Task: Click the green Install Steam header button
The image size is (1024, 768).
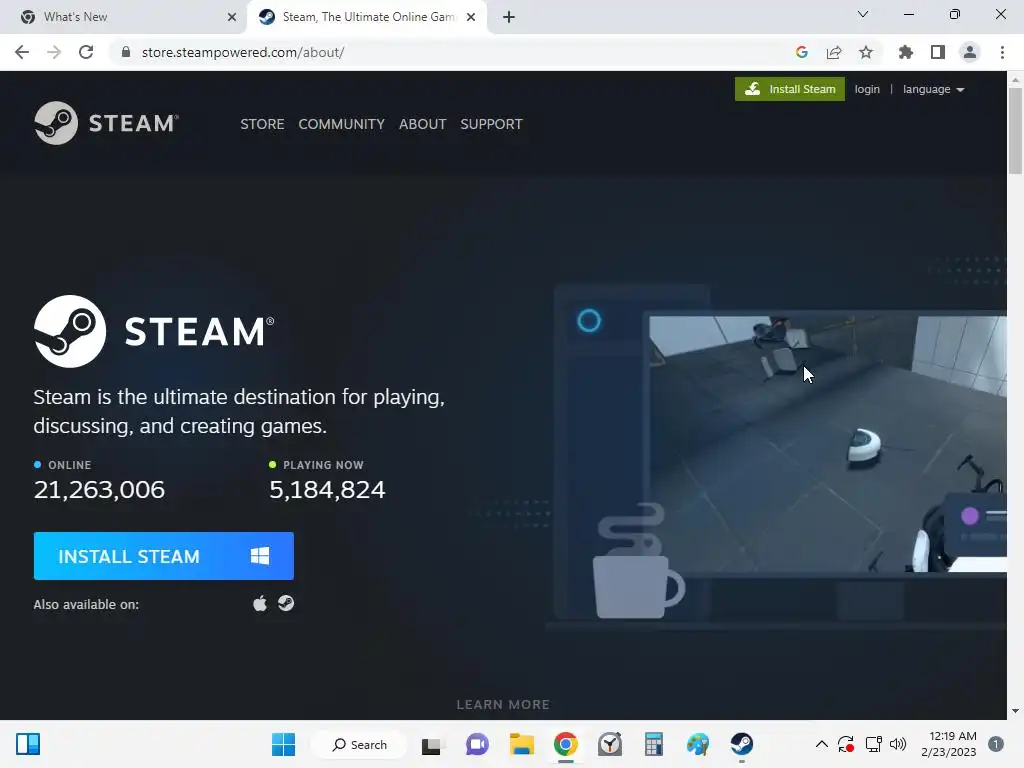Action: tap(790, 89)
